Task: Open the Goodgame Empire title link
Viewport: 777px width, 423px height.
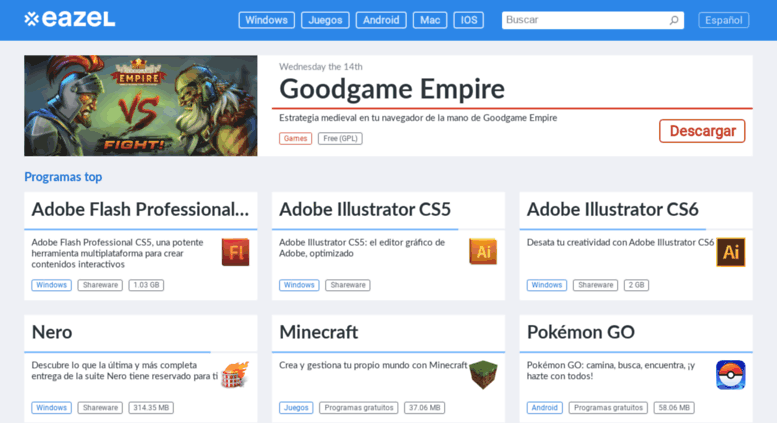Action: [x=392, y=89]
